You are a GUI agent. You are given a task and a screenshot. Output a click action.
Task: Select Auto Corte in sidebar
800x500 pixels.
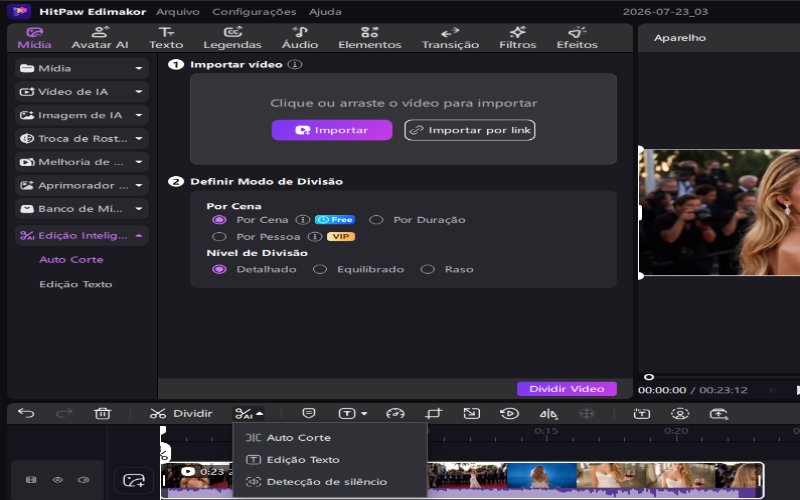click(71, 260)
